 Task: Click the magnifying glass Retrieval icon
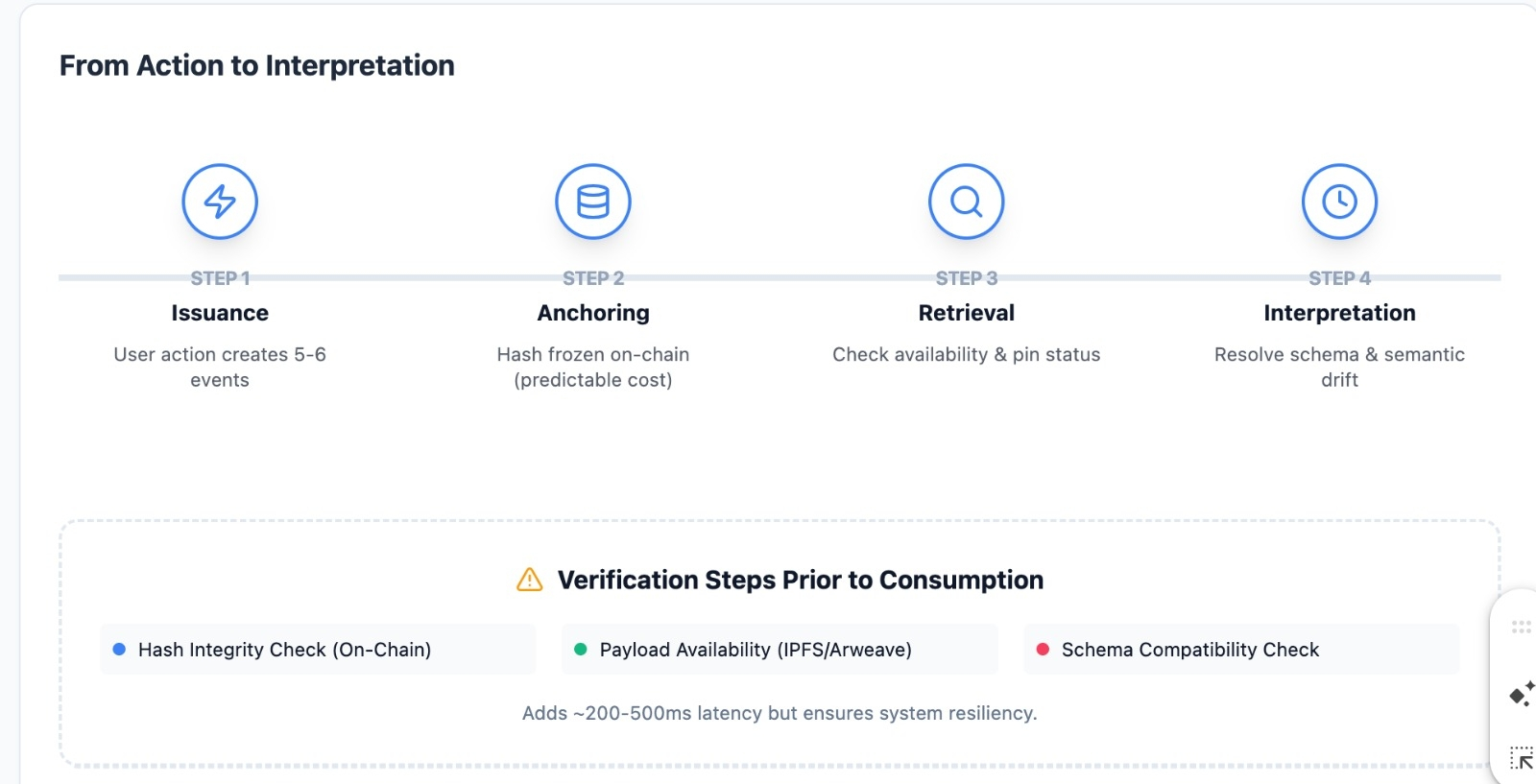[x=966, y=202]
